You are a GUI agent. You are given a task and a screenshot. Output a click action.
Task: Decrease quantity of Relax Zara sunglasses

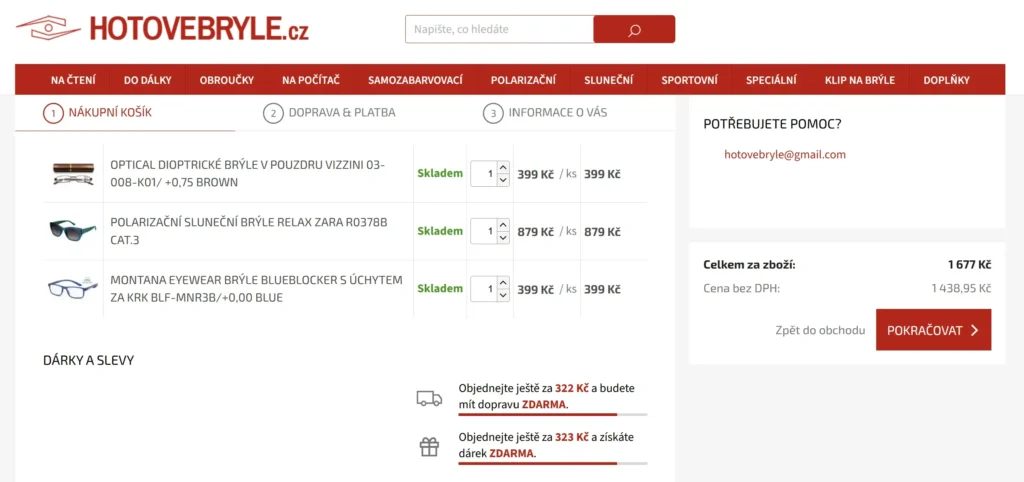[x=503, y=238]
